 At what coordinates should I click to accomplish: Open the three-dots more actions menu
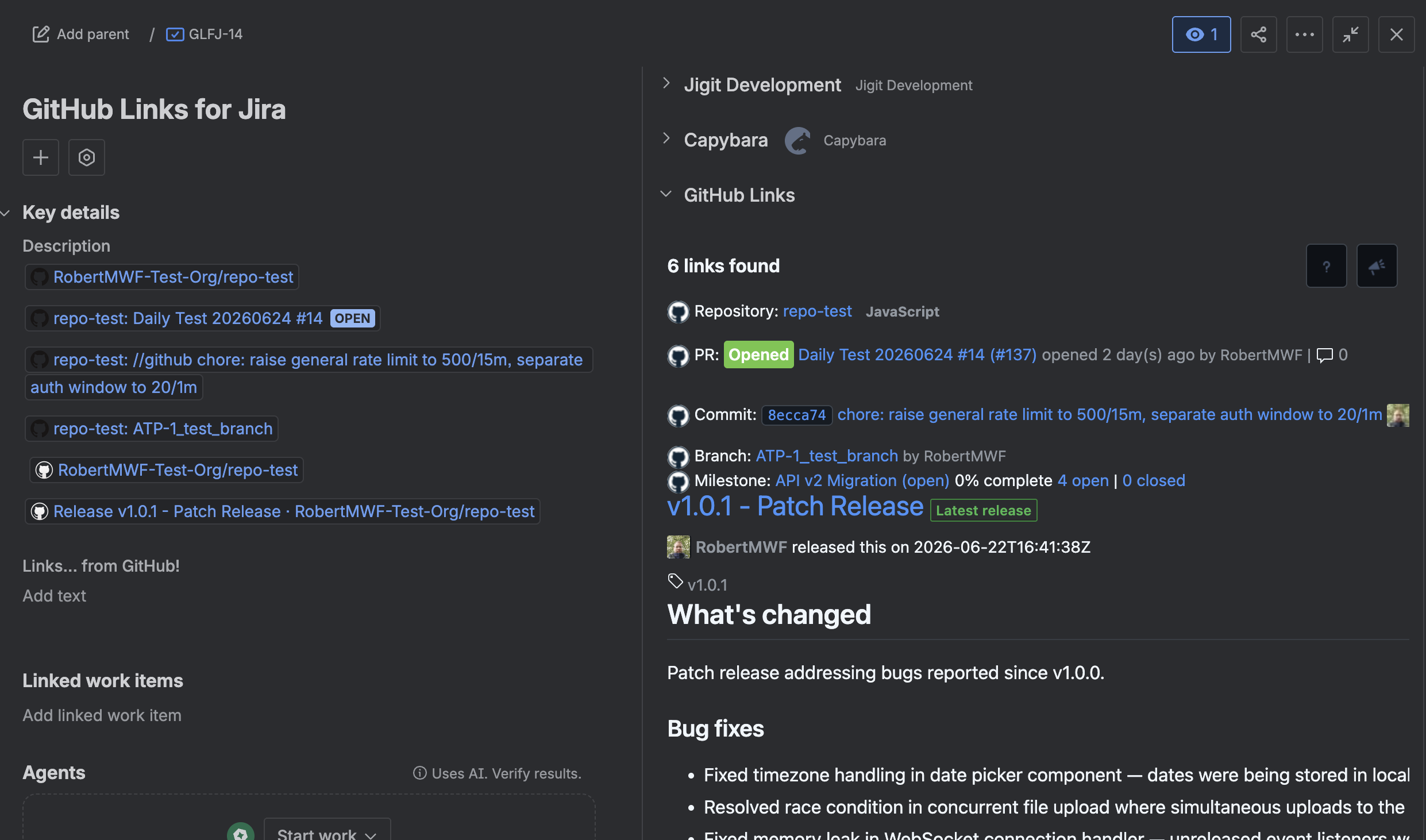(1304, 34)
